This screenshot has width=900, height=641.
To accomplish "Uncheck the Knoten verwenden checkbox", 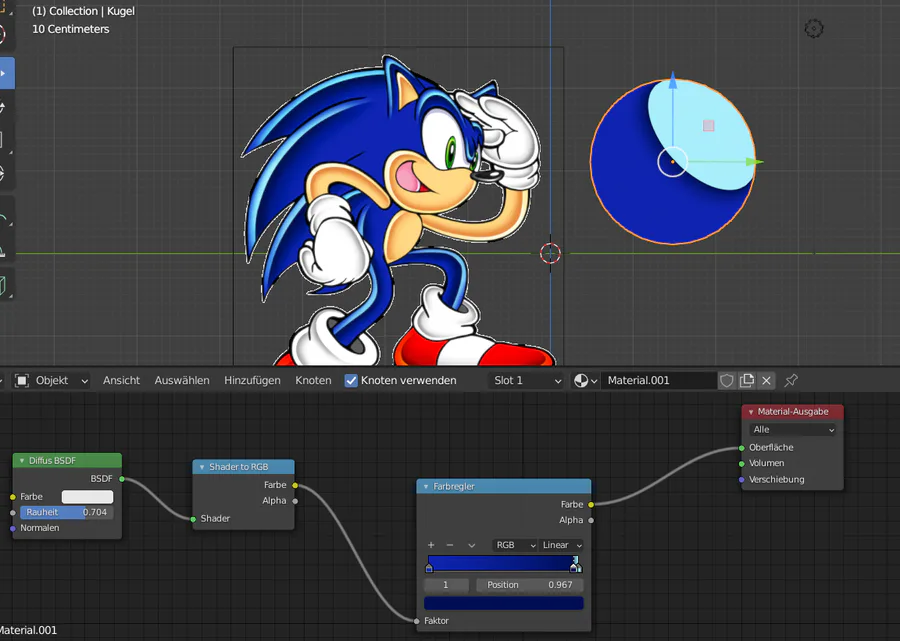I will [x=351, y=380].
